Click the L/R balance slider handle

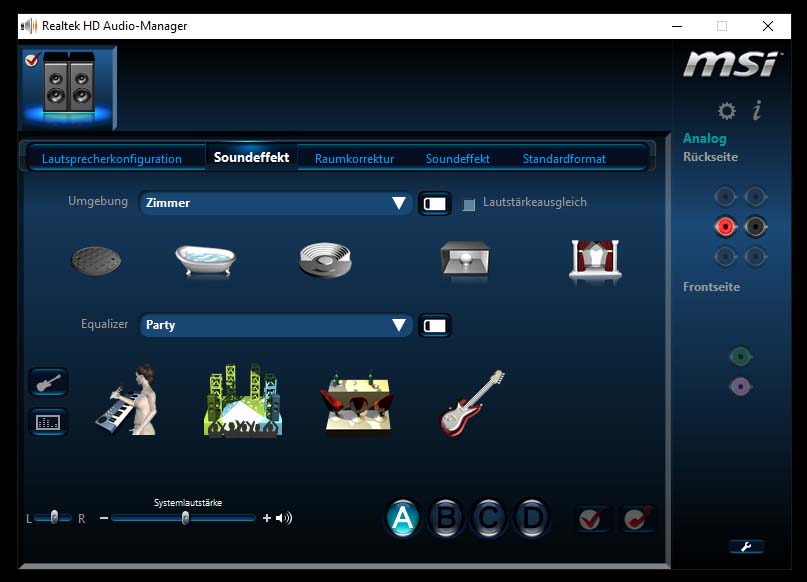pos(54,517)
